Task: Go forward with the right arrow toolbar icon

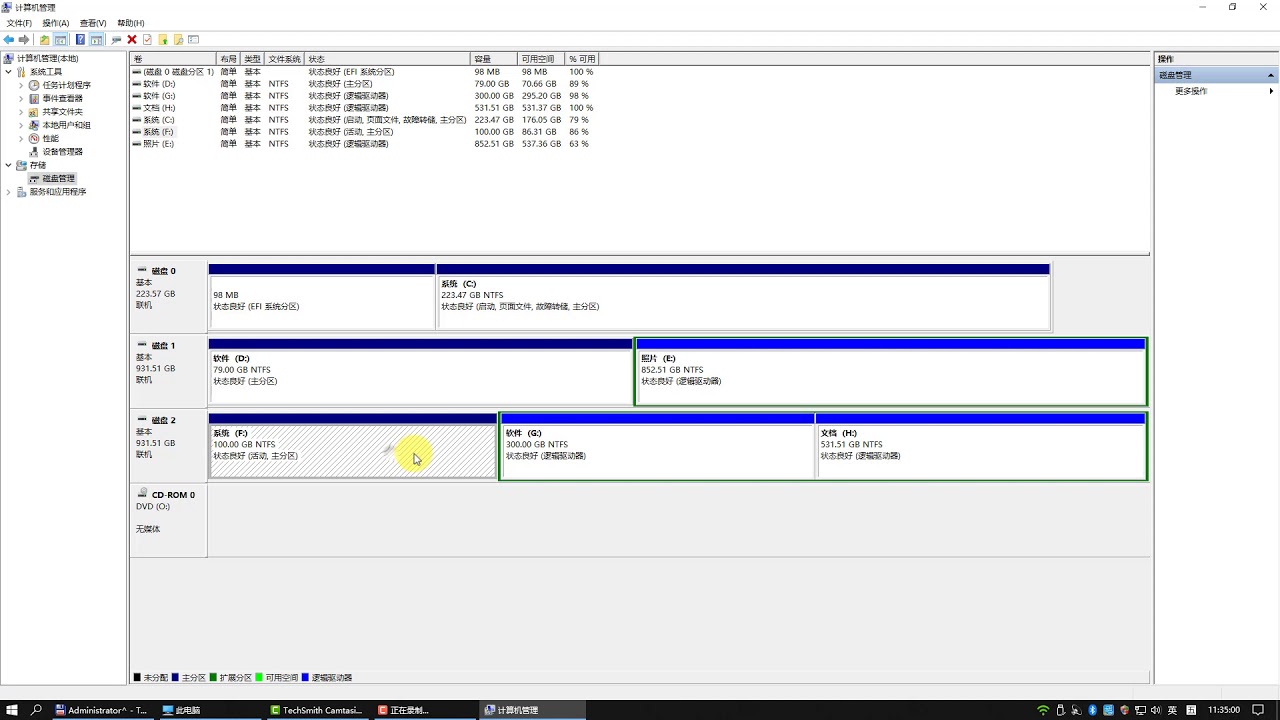Action: pyautogui.click(x=23, y=40)
